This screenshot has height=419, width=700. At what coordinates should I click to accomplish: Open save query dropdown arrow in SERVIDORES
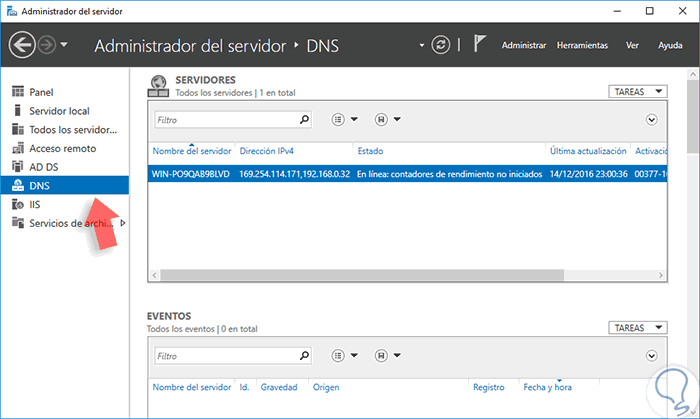(397, 119)
